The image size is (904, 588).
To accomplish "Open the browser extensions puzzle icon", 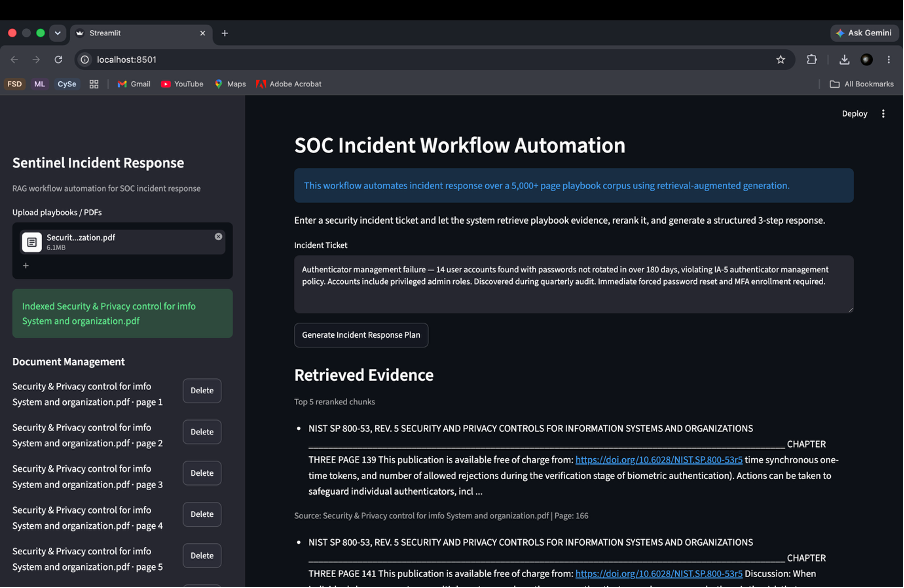I will tap(812, 59).
